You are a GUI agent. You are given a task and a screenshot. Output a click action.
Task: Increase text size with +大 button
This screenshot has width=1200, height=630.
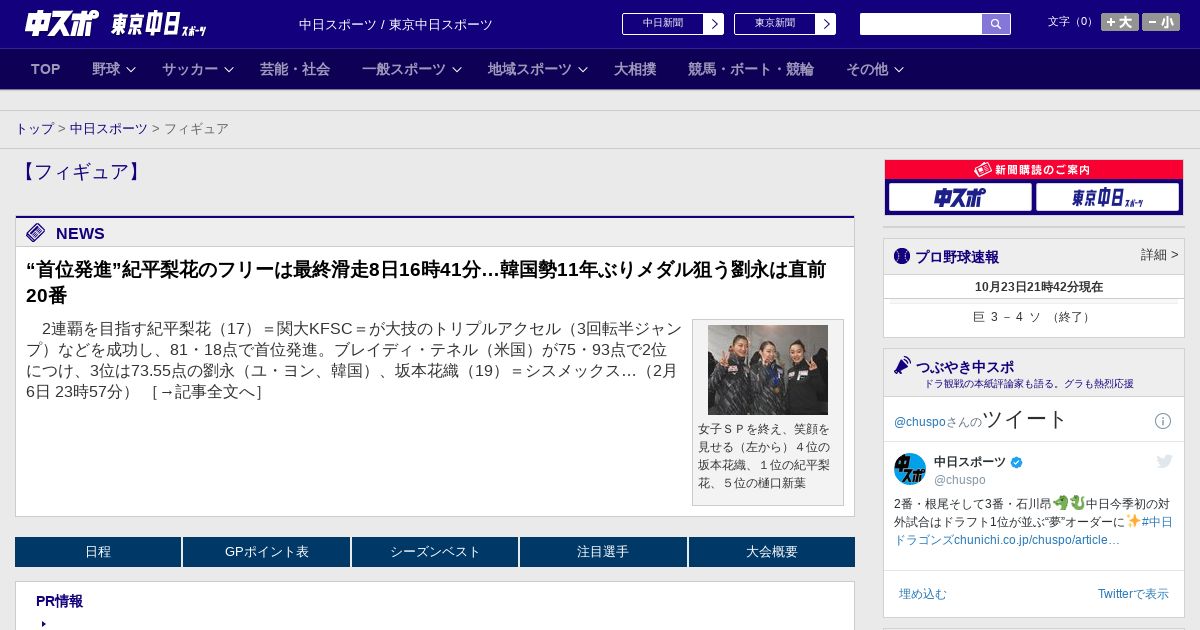[1120, 22]
